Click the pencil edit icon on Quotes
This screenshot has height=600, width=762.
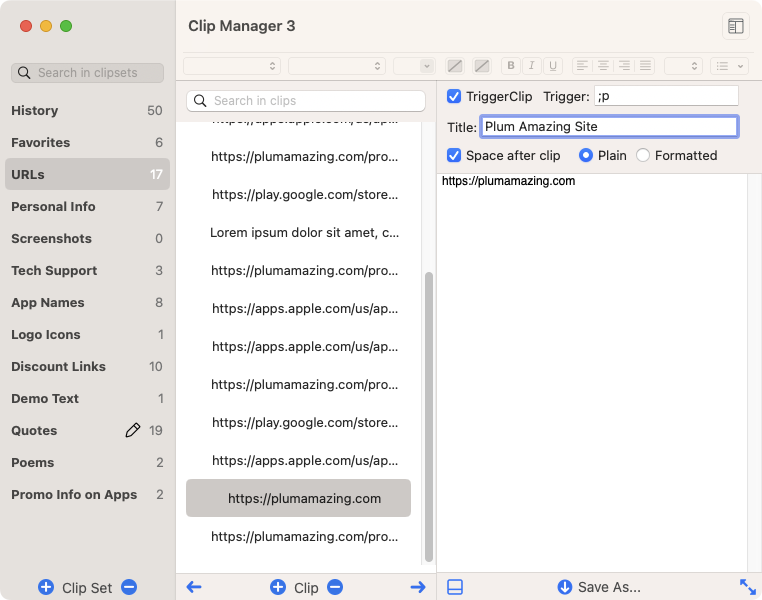point(133,430)
